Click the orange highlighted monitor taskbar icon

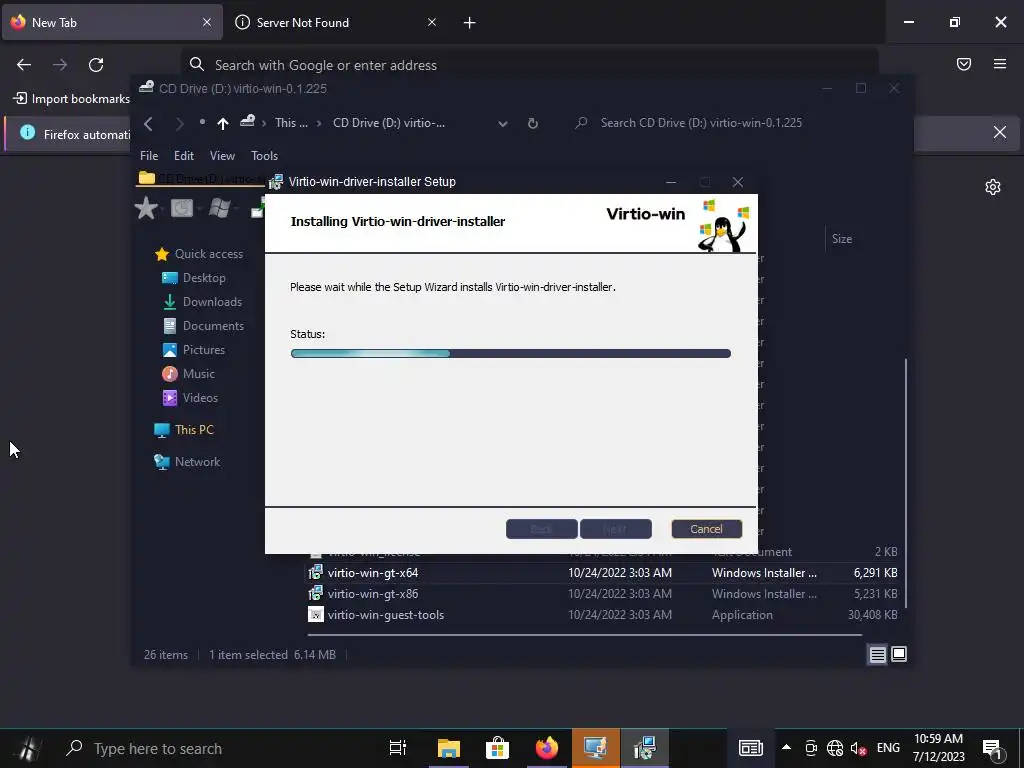596,748
